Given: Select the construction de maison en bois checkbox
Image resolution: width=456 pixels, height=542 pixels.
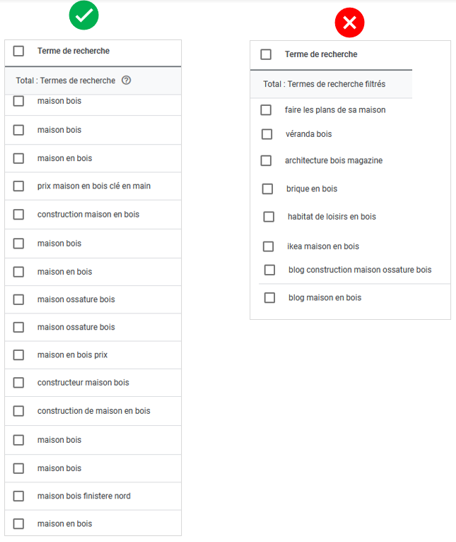Looking at the screenshot, I should tap(19, 411).
